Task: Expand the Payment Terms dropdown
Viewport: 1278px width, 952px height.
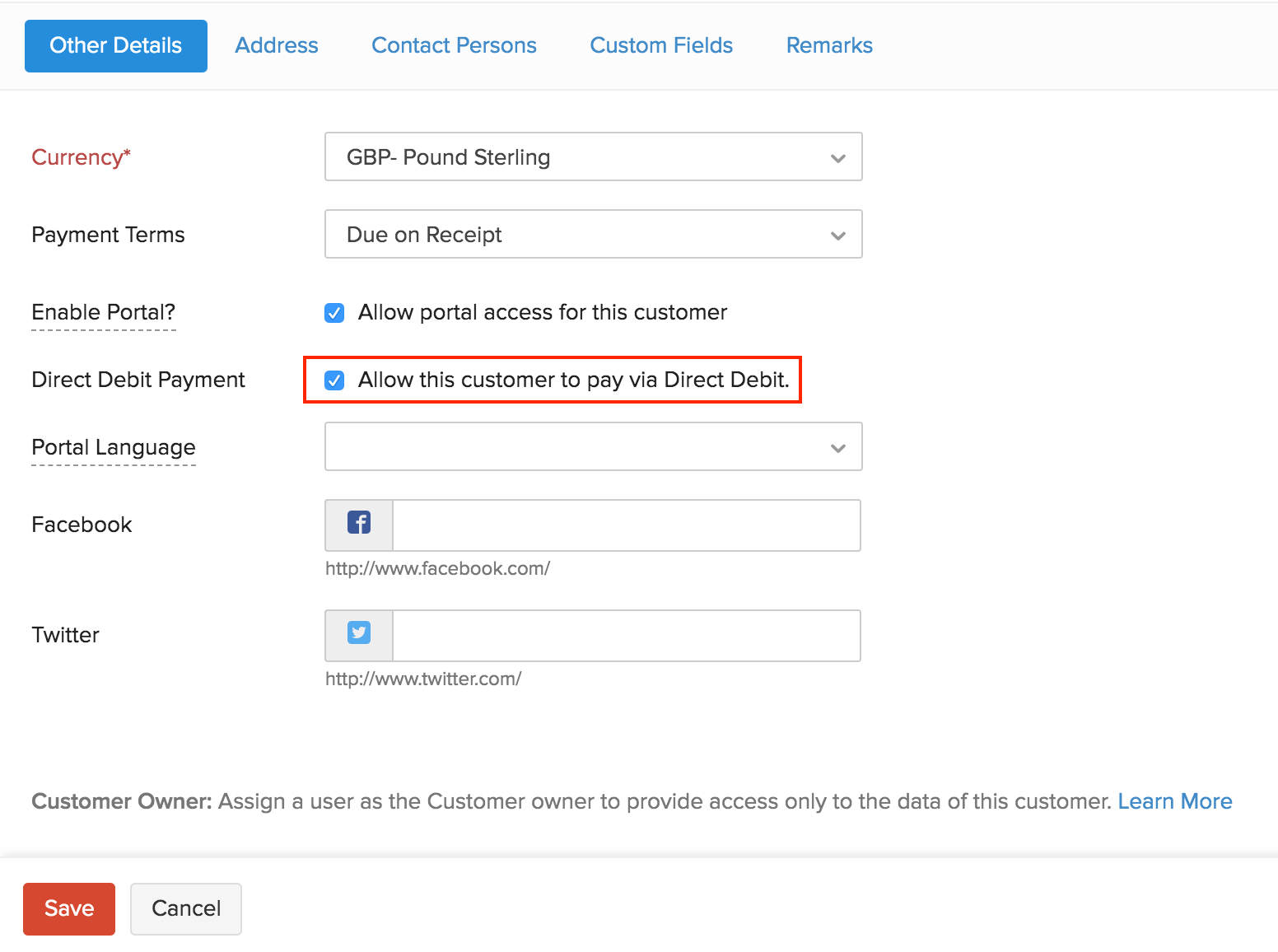Action: [x=593, y=234]
